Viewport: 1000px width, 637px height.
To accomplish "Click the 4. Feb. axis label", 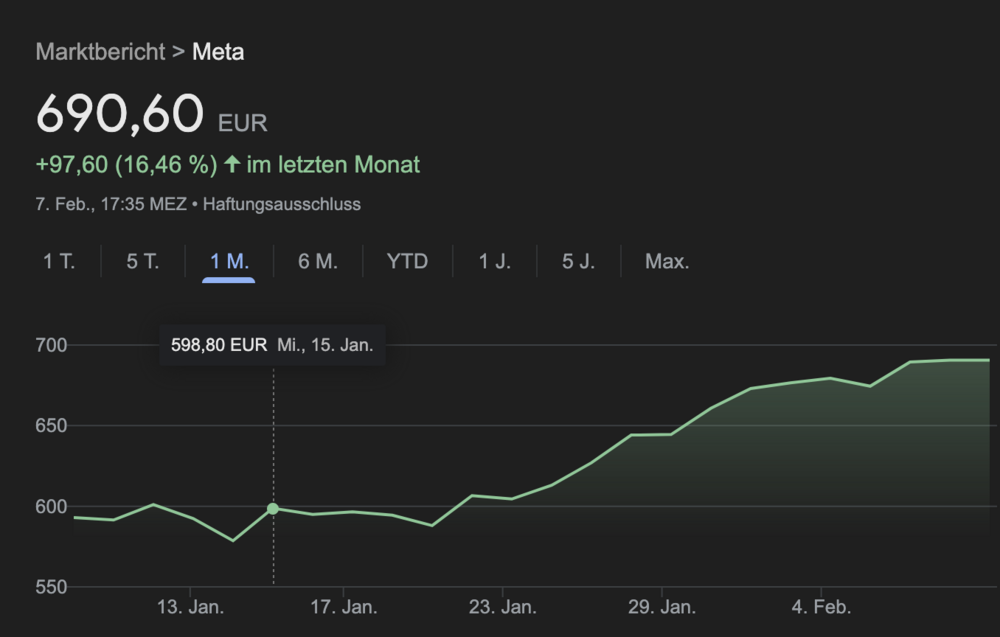I will click(x=821, y=607).
